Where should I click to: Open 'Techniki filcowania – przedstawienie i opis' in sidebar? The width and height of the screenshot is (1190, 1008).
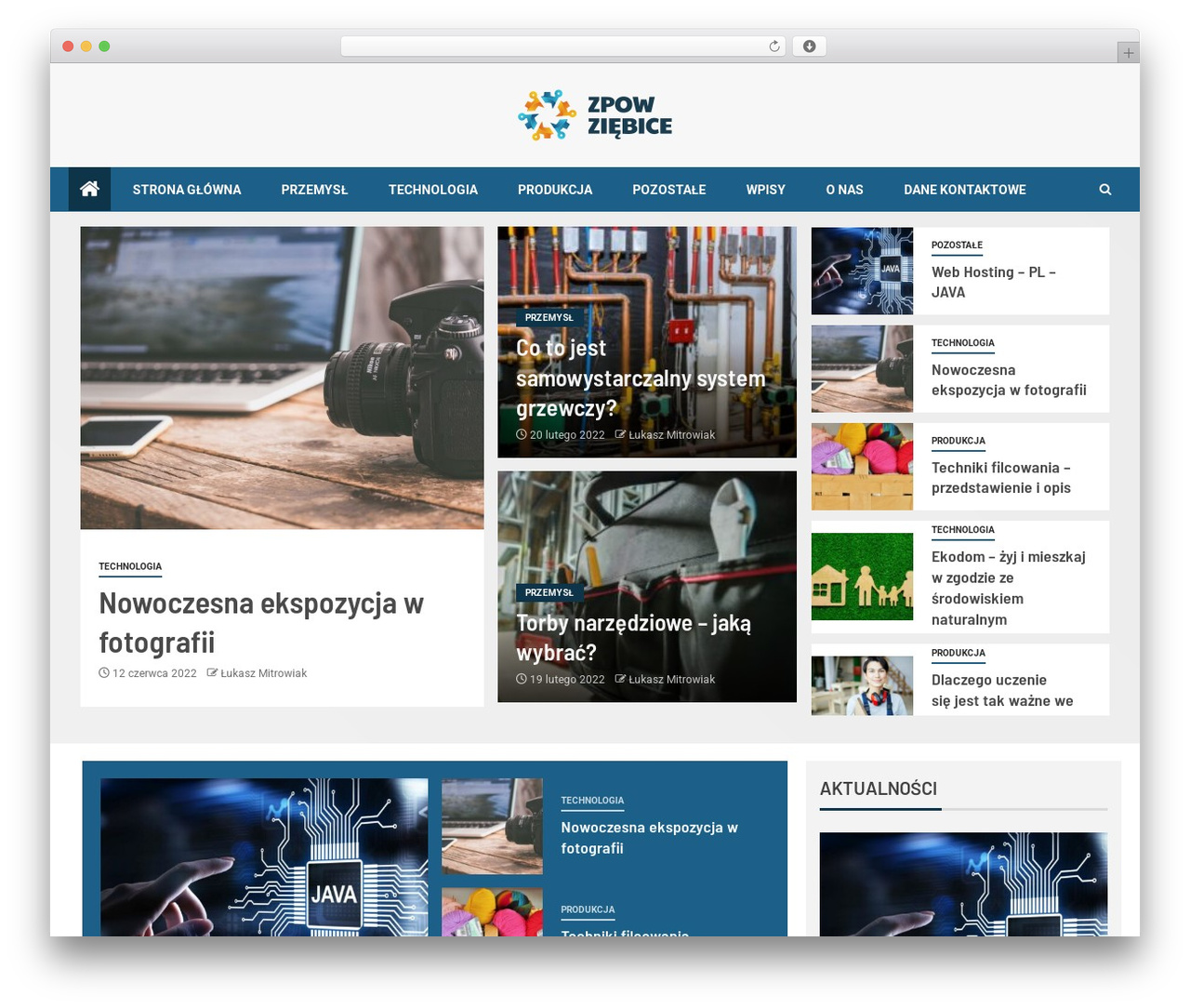click(x=1001, y=478)
